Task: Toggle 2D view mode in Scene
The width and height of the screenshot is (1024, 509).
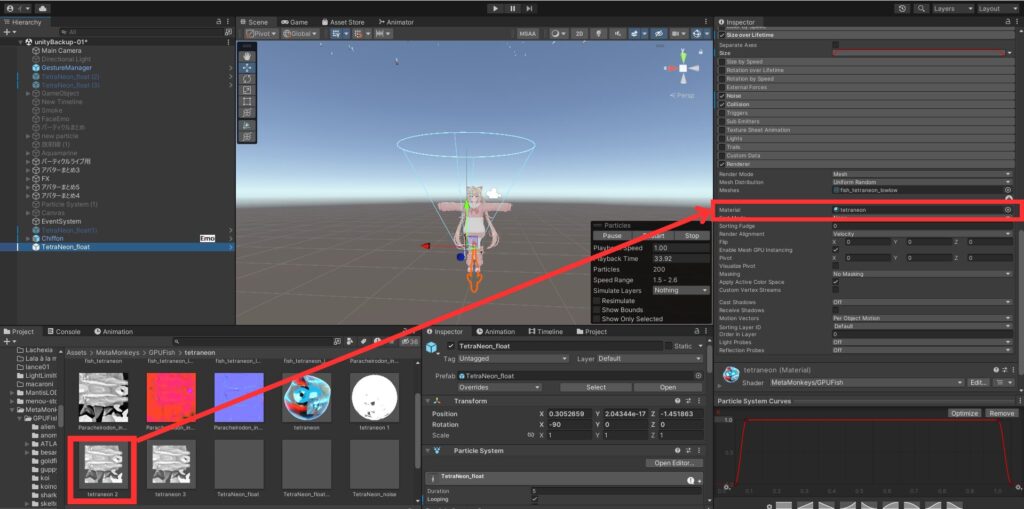Action: pos(580,33)
